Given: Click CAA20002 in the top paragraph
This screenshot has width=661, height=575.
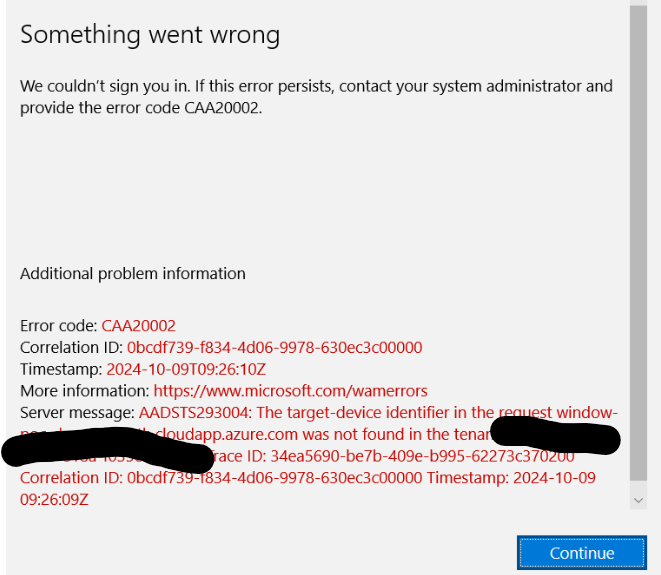Looking at the screenshot, I should click(223, 108).
